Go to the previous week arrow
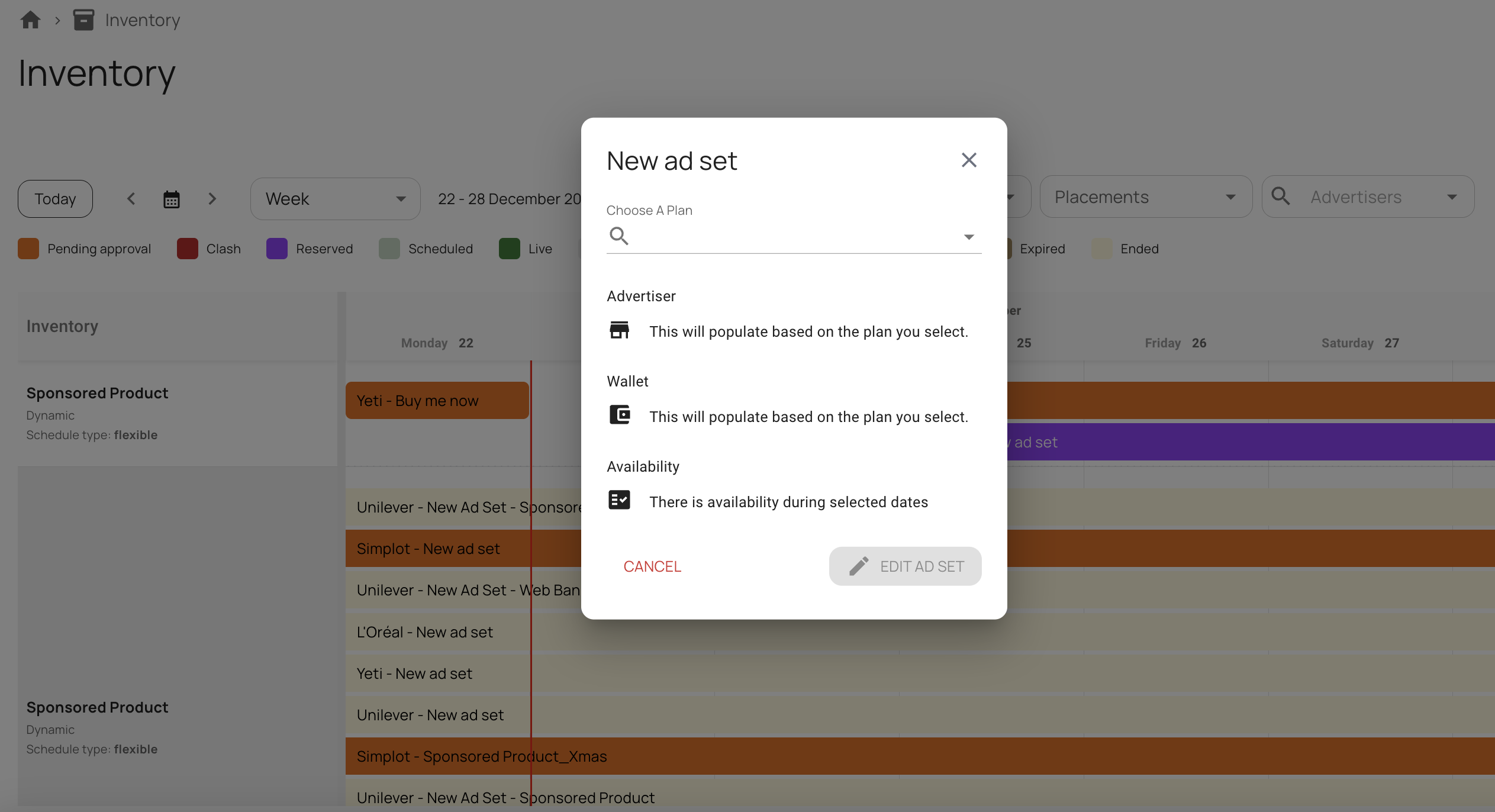This screenshot has height=812, width=1495. 131,199
